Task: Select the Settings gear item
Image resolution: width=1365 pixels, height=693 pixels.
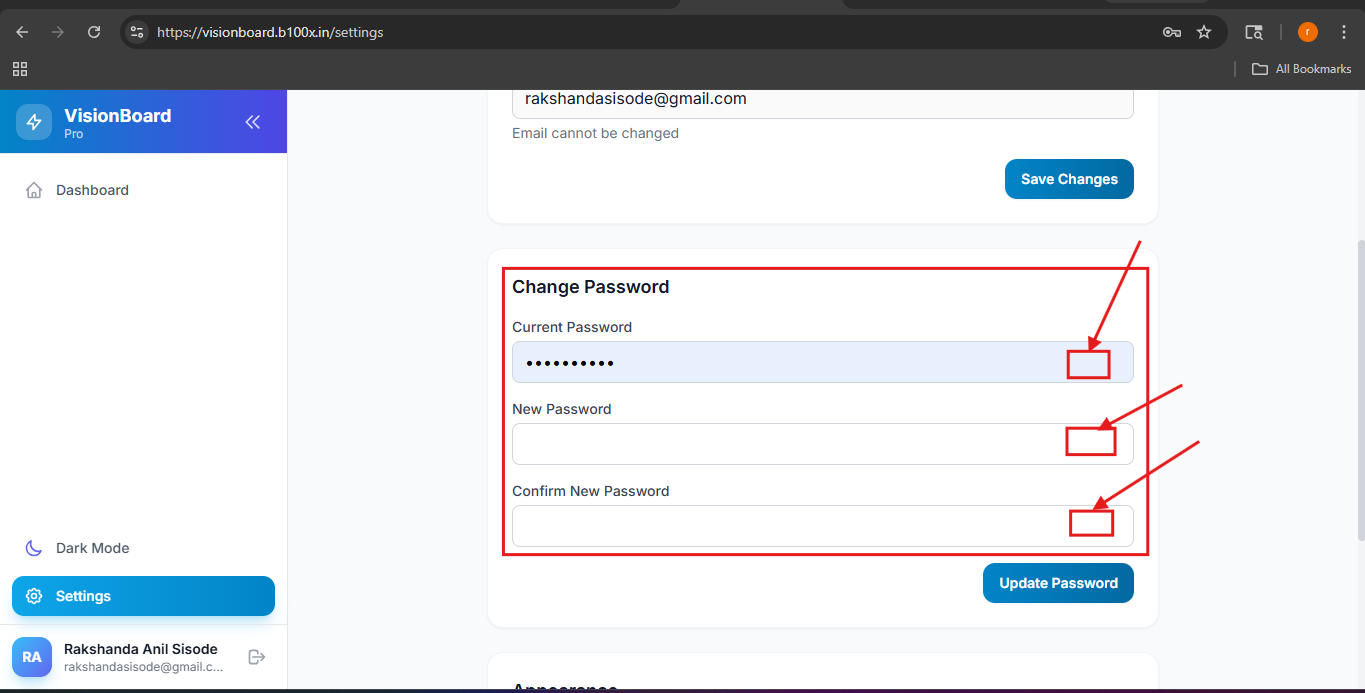Action: point(143,596)
